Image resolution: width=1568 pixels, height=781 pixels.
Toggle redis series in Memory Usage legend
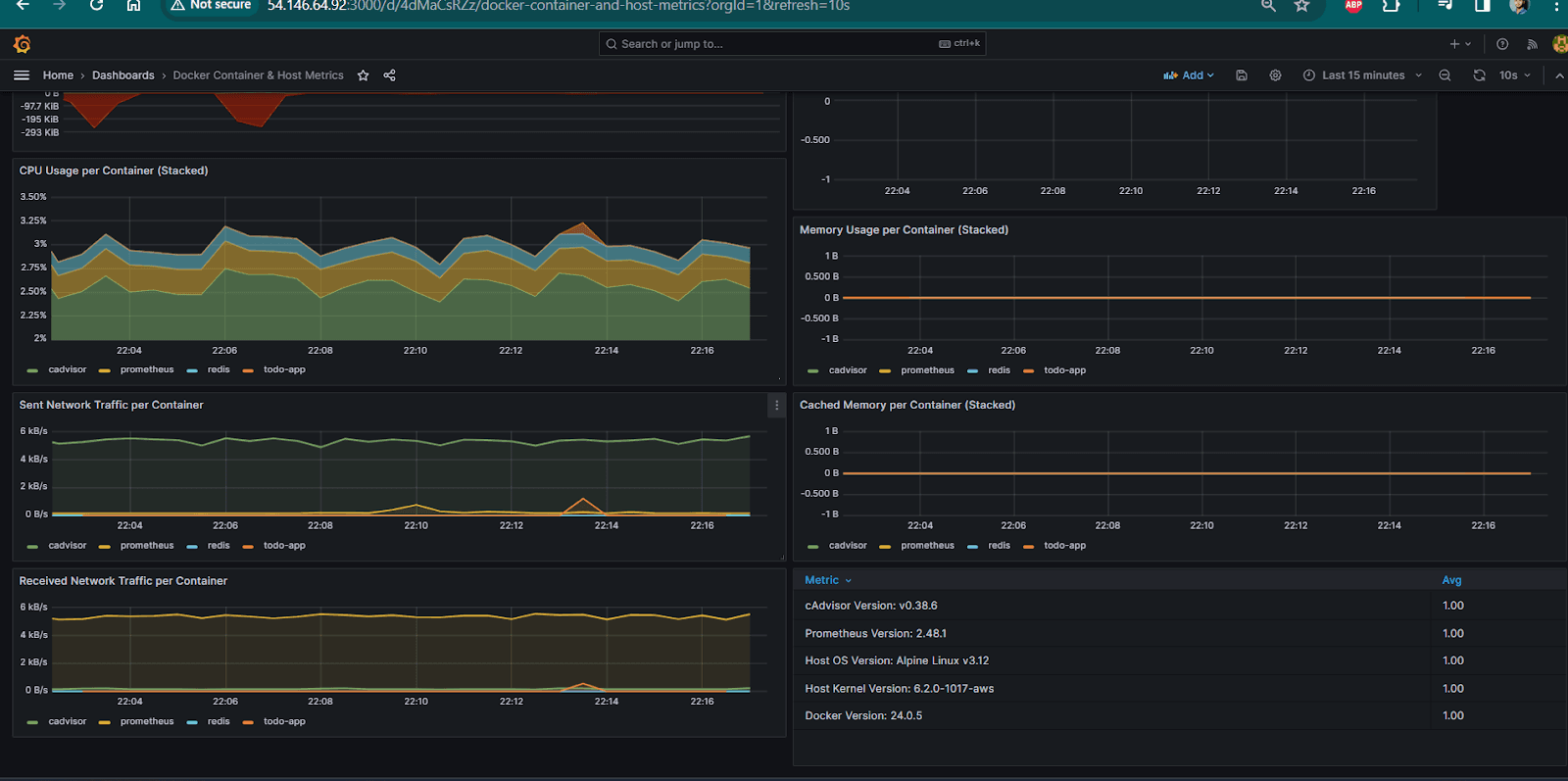pyautogui.click(x=999, y=370)
